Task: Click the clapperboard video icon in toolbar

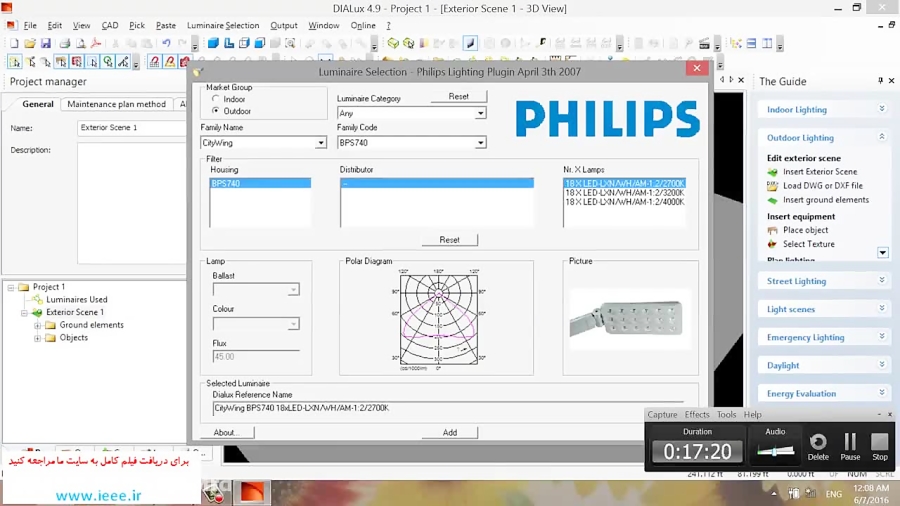Action: [704, 44]
